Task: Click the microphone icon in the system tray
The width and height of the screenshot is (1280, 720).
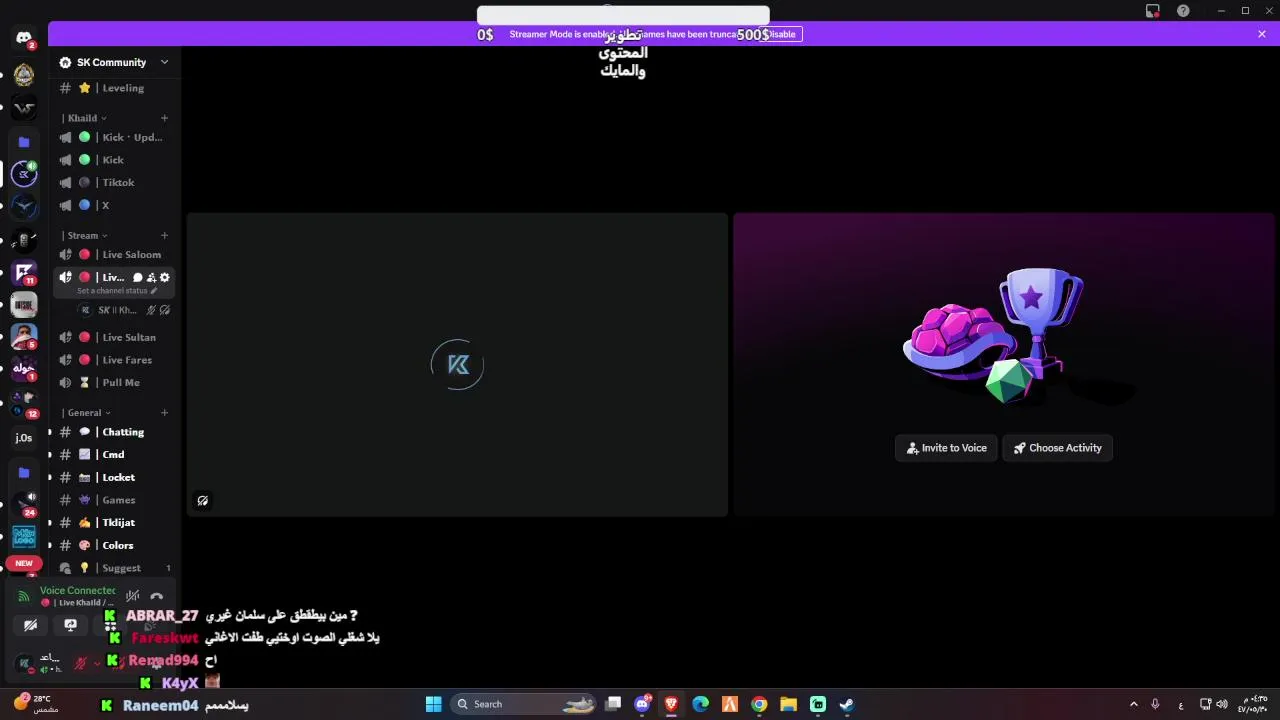Action: [1155, 704]
